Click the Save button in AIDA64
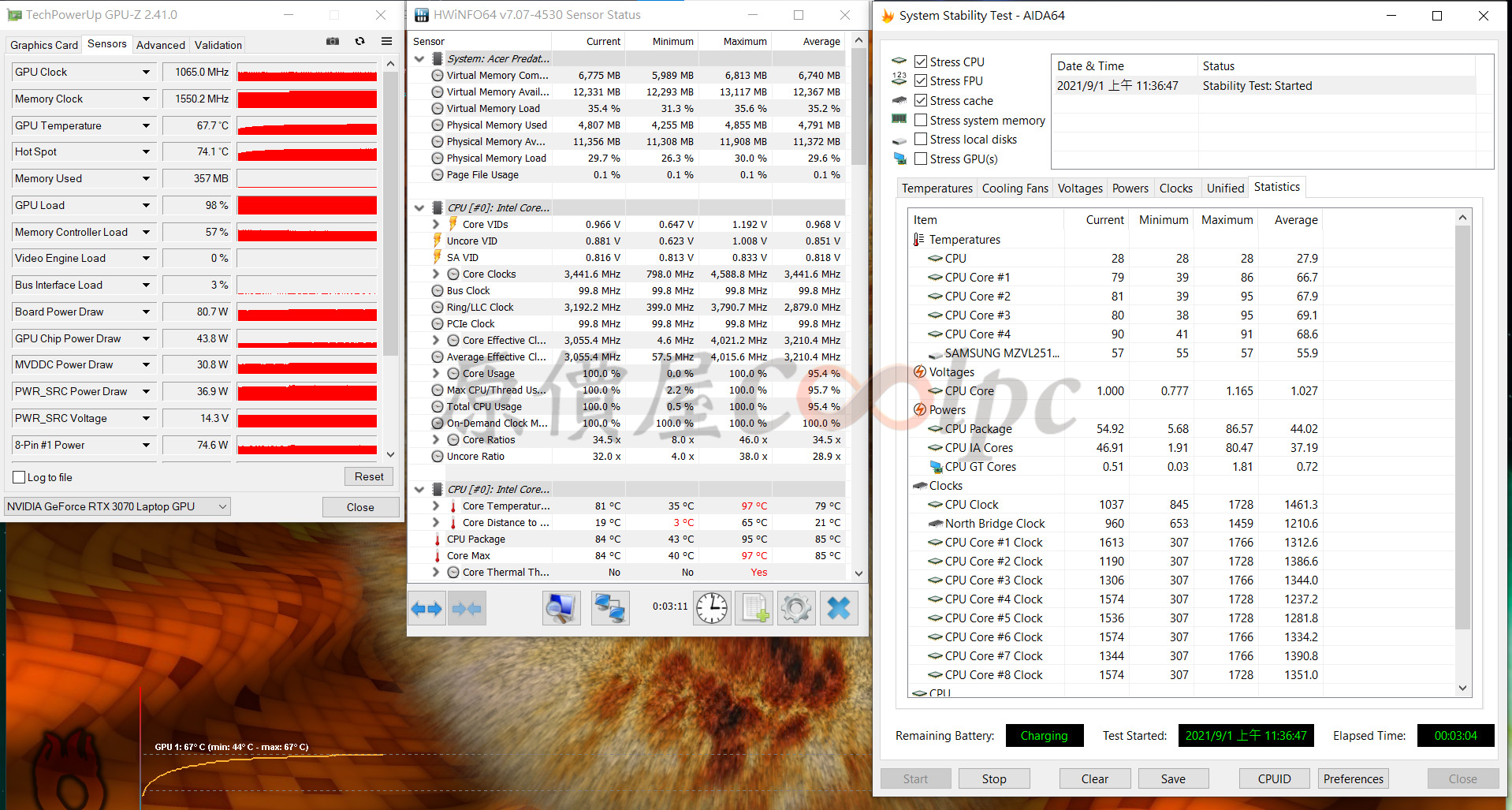Viewport: 1512px width, 810px height. coord(1173,778)
